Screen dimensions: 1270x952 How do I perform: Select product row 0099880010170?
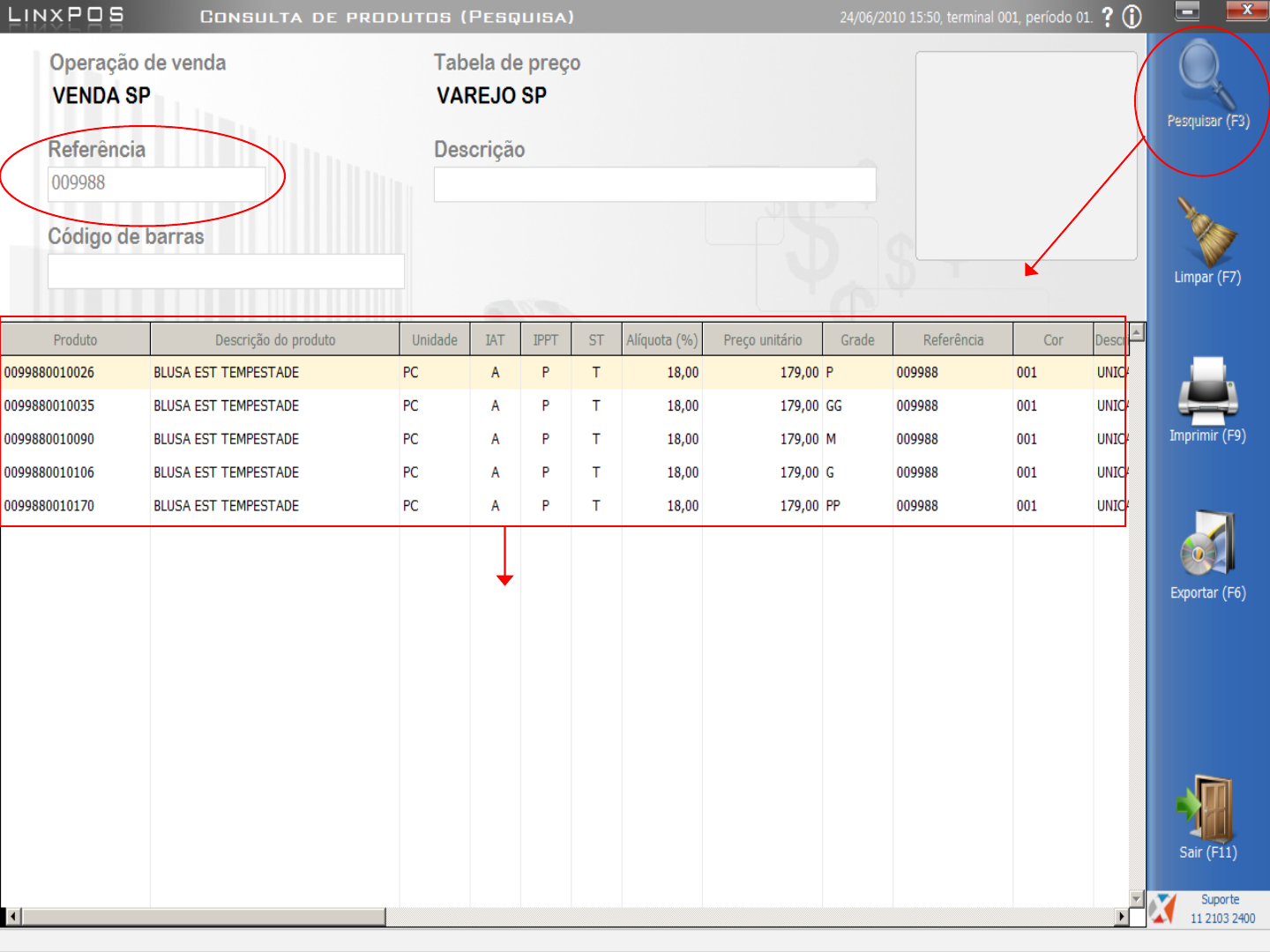coord(564,506)
